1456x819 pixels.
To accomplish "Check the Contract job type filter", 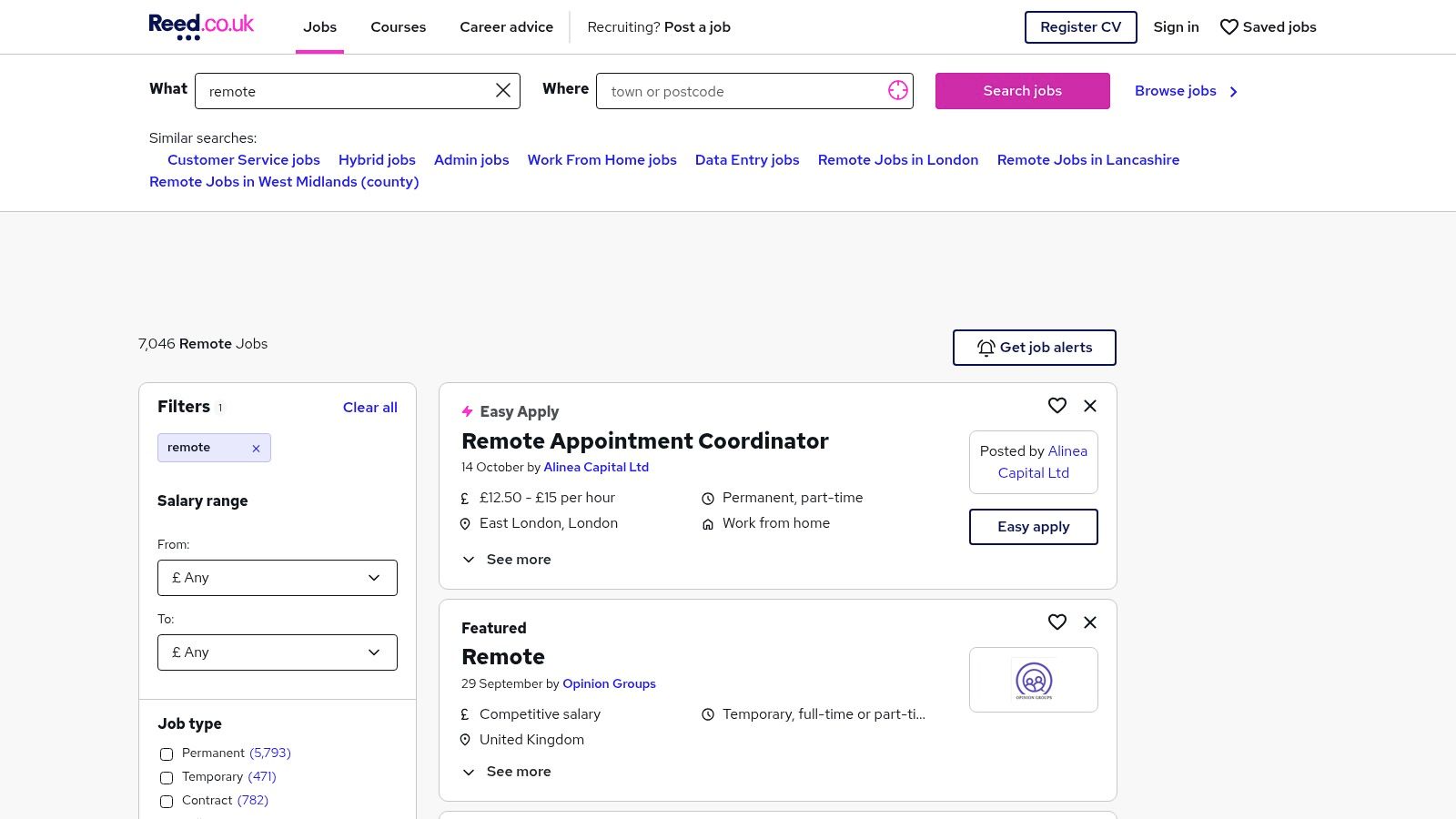I will tap(167, 802).
